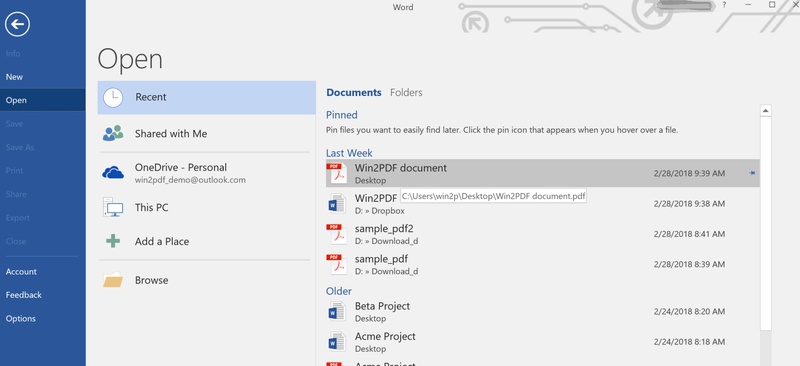Open Options in the sidebar
Image resolution: width=800 pixels, height=366 pixels.
click(x=20, y=318)
